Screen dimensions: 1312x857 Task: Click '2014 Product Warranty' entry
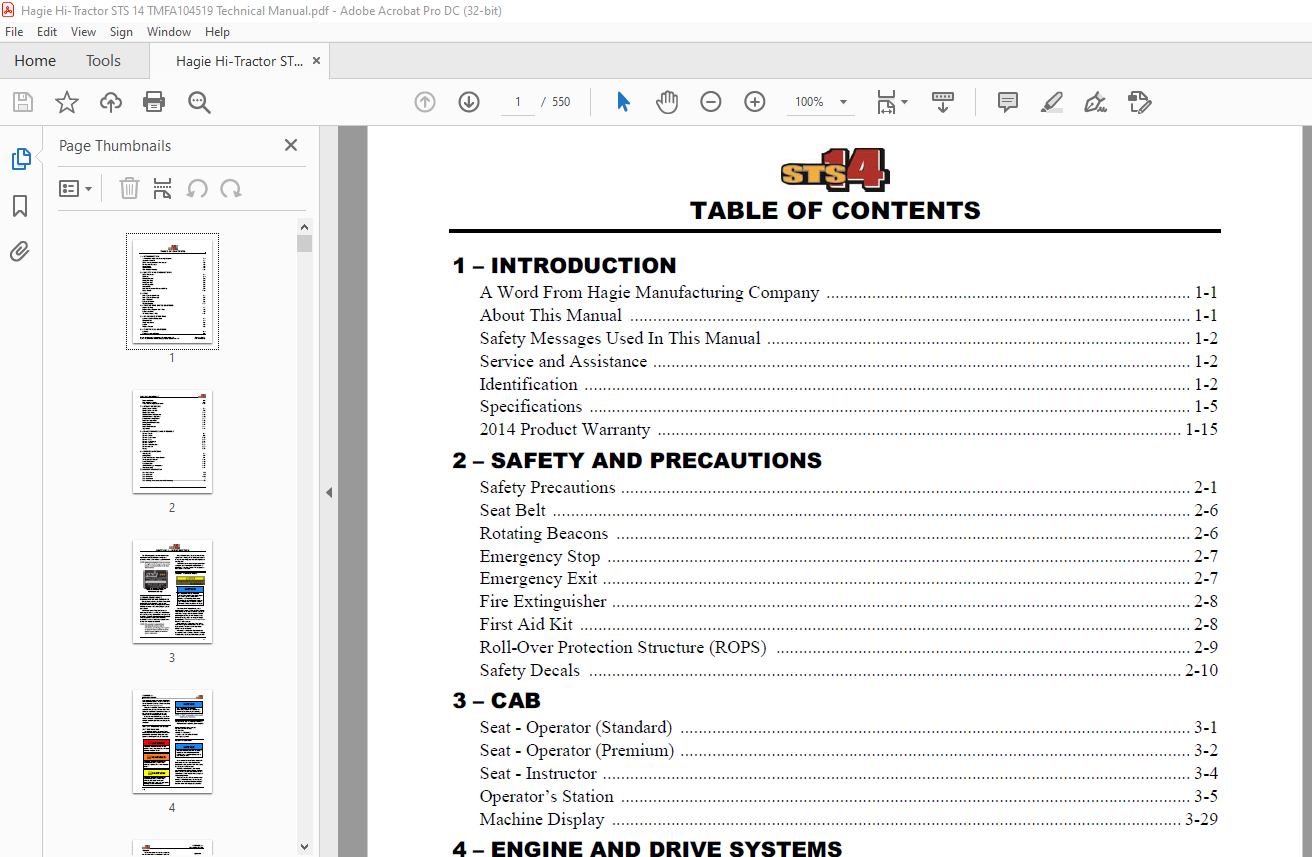(565, 430)
